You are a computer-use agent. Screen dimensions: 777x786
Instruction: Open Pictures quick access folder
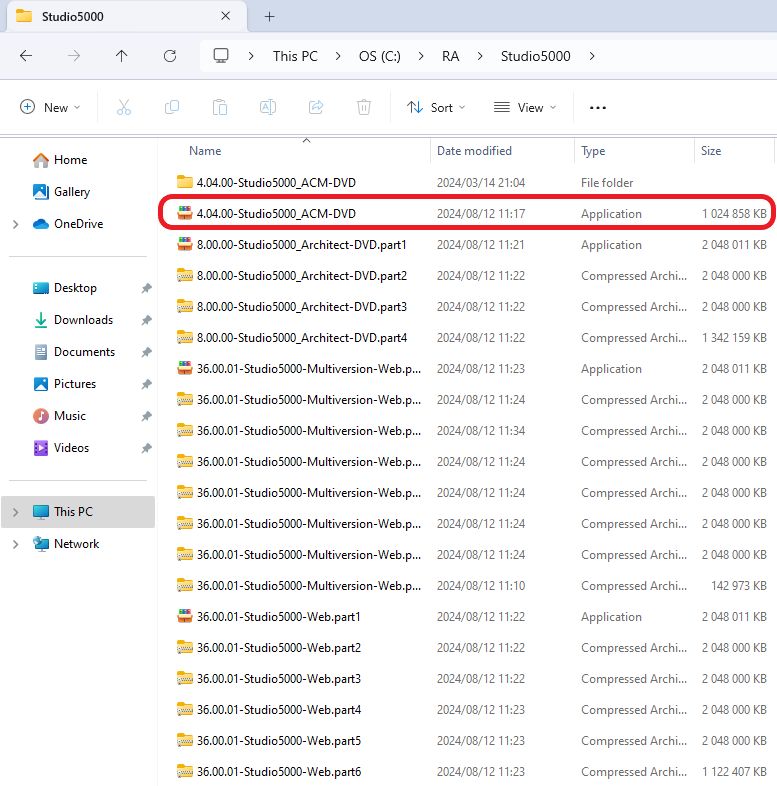64,384
